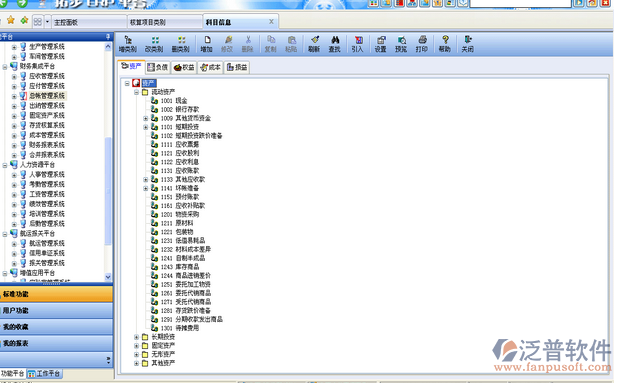Click the 增类别 (add category) toolbar icon

click(x=128, y=44)
